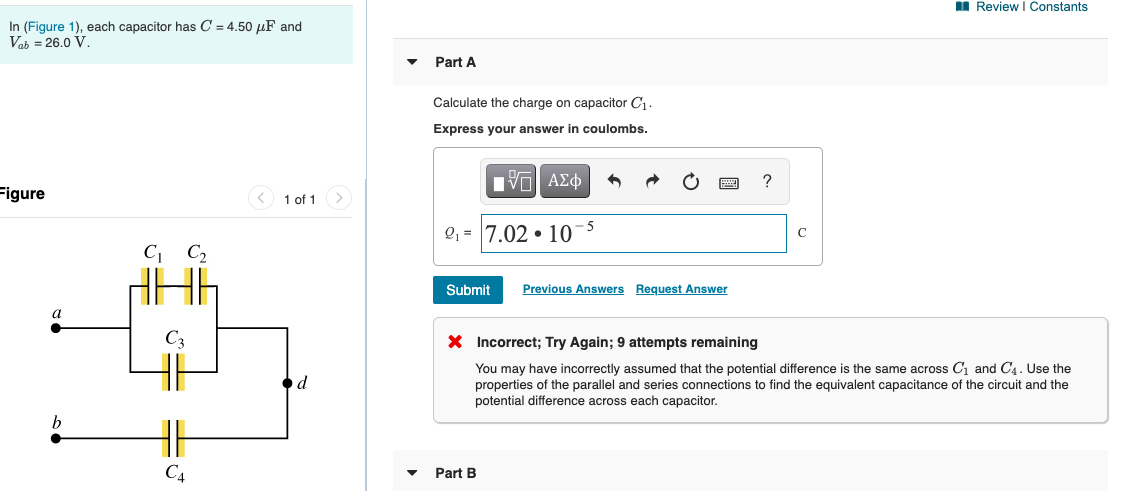The height and width of the screenshot is (491, 1147).
Task: Undo the last answer edit
Action: click(614, 181)
